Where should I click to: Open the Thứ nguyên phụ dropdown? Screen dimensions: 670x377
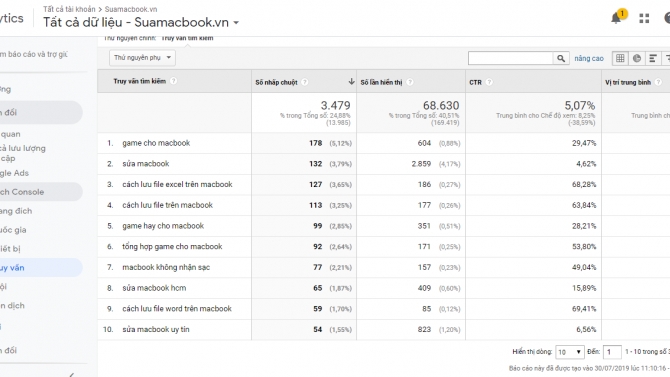(x=142, y=58)
